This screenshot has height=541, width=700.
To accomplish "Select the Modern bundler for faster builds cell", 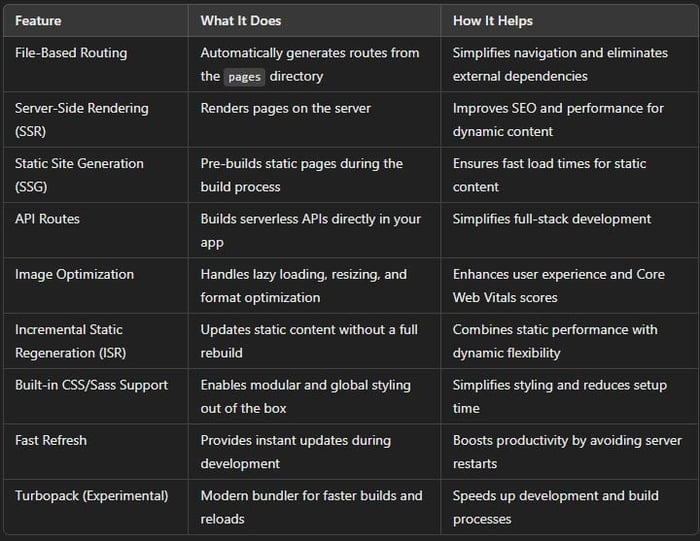I will tap(314, 507).
